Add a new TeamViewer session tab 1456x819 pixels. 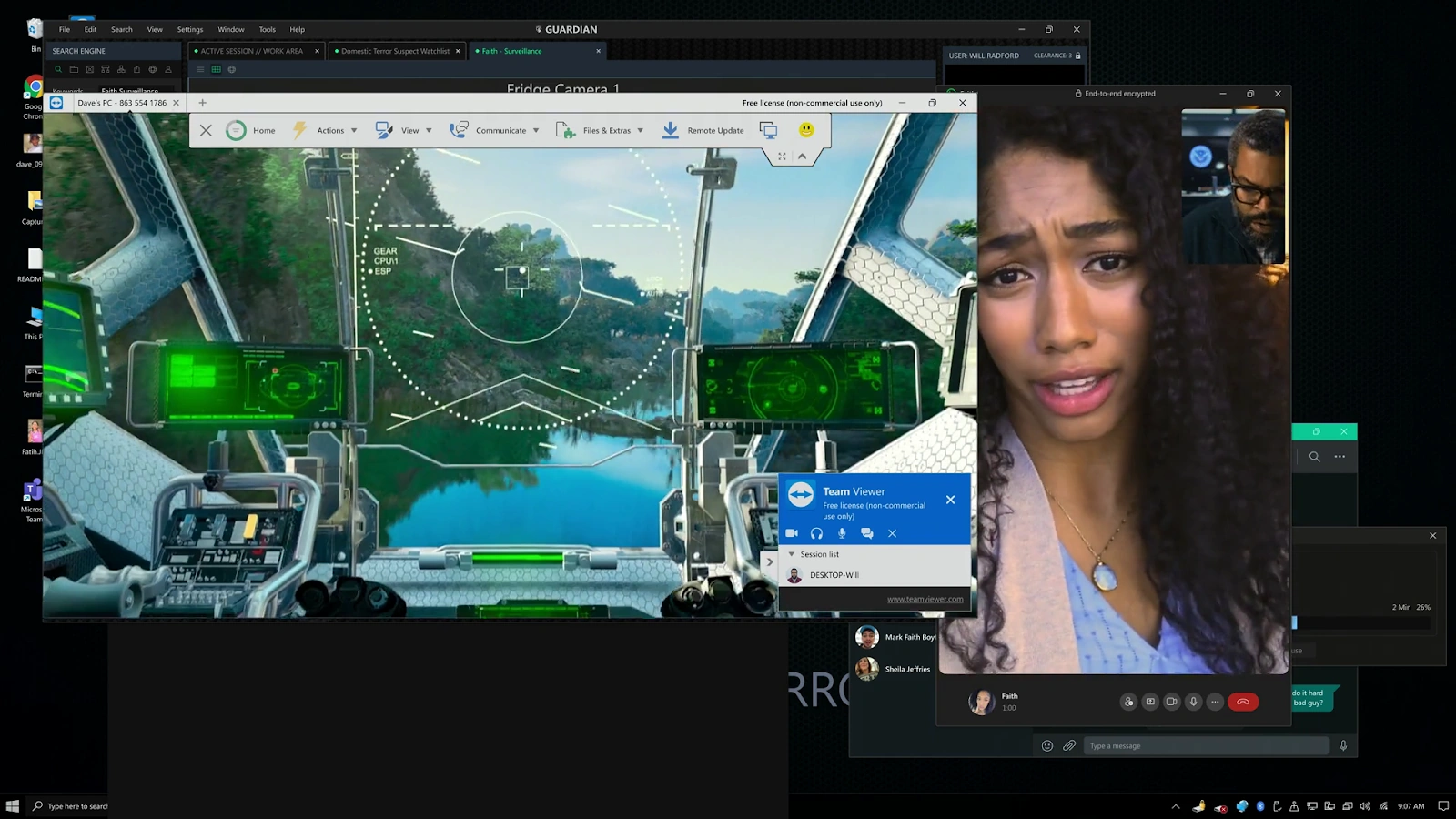pyautogui.click(x=203, y=103)
